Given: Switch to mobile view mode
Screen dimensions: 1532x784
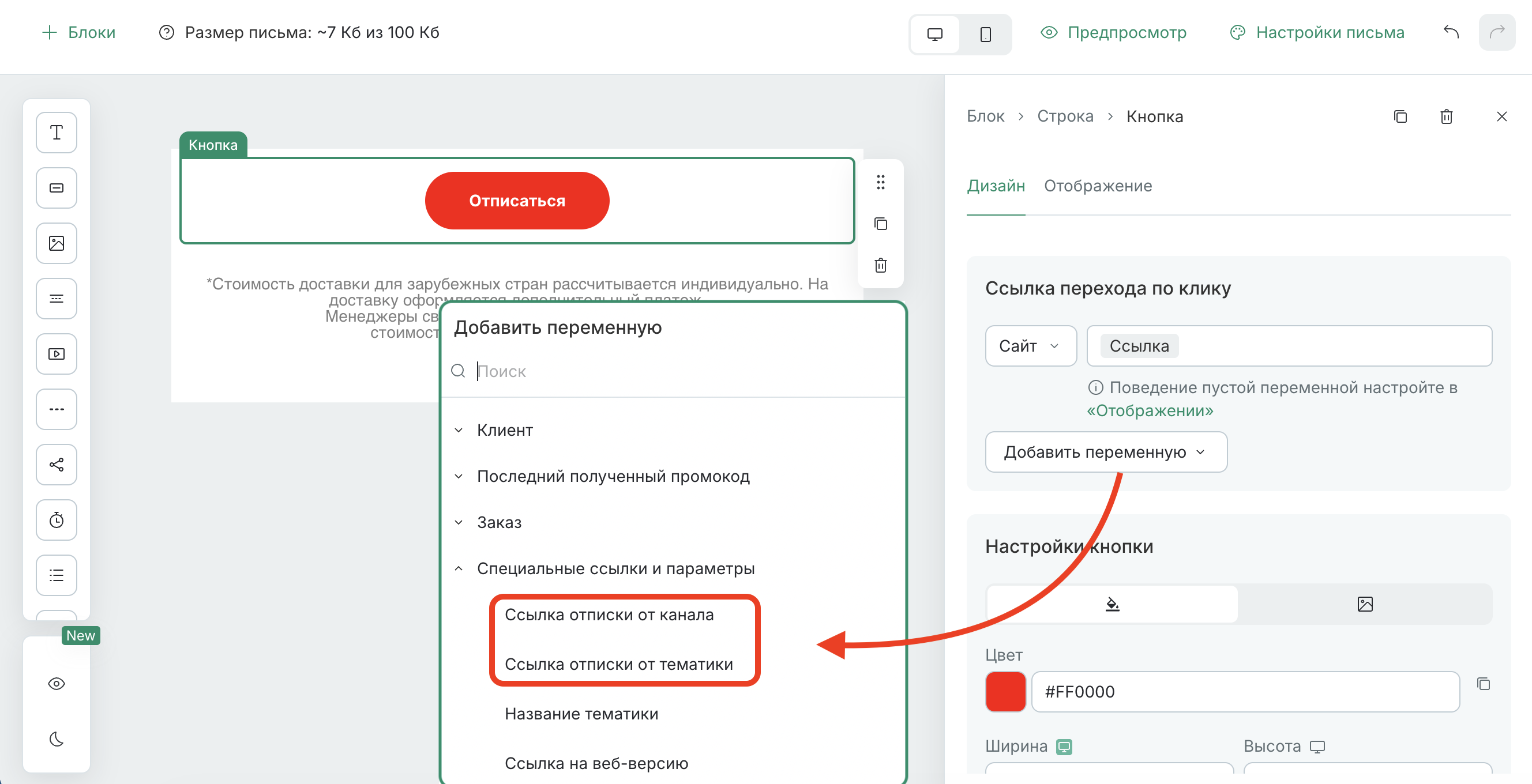Looking at the screenshot, I should pyautogui.click(x=985, y=35).
